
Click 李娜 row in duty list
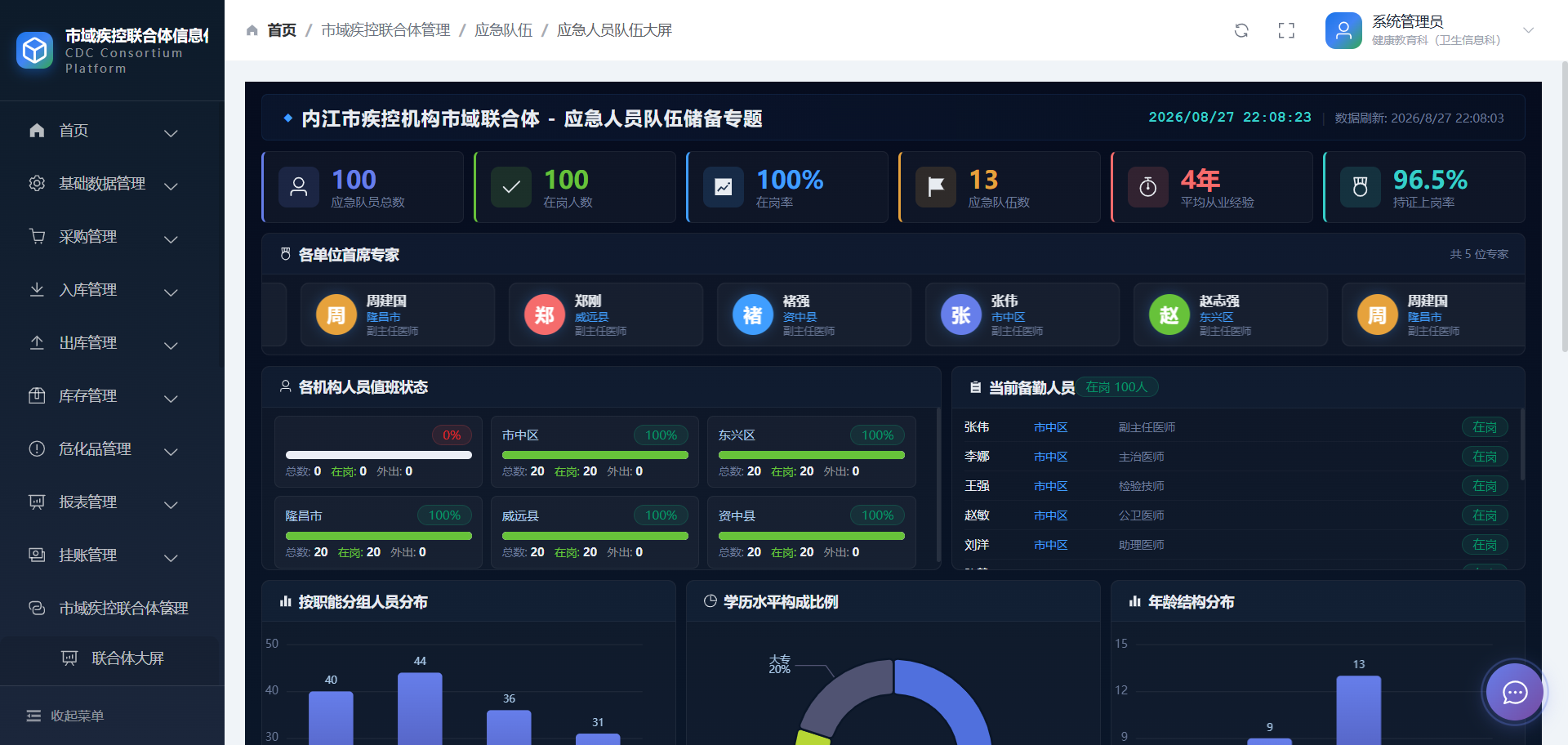coord(1236,457)
